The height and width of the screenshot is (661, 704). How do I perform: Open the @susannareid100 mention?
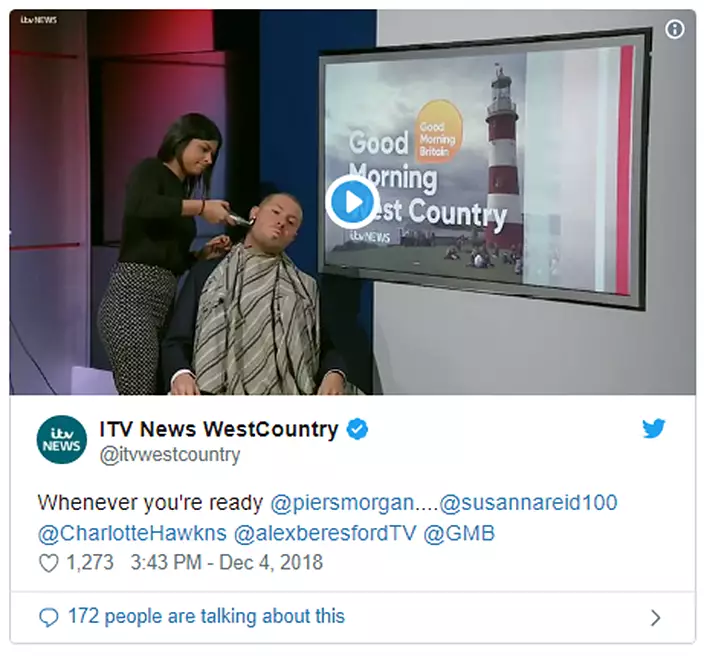528,502
